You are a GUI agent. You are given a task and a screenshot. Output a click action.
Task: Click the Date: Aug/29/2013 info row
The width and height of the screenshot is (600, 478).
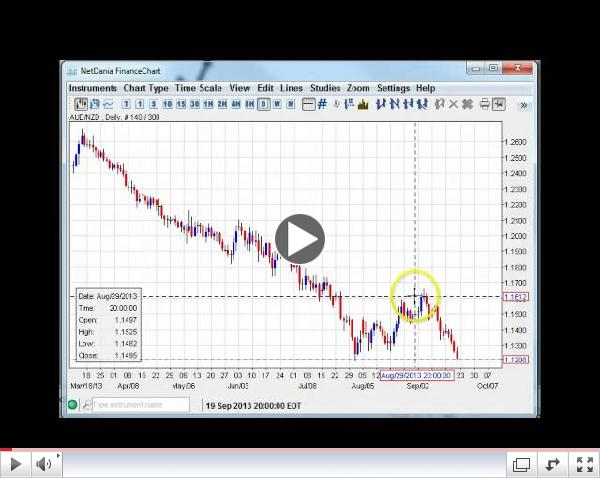pyautogui.click(x=108, y=296)
